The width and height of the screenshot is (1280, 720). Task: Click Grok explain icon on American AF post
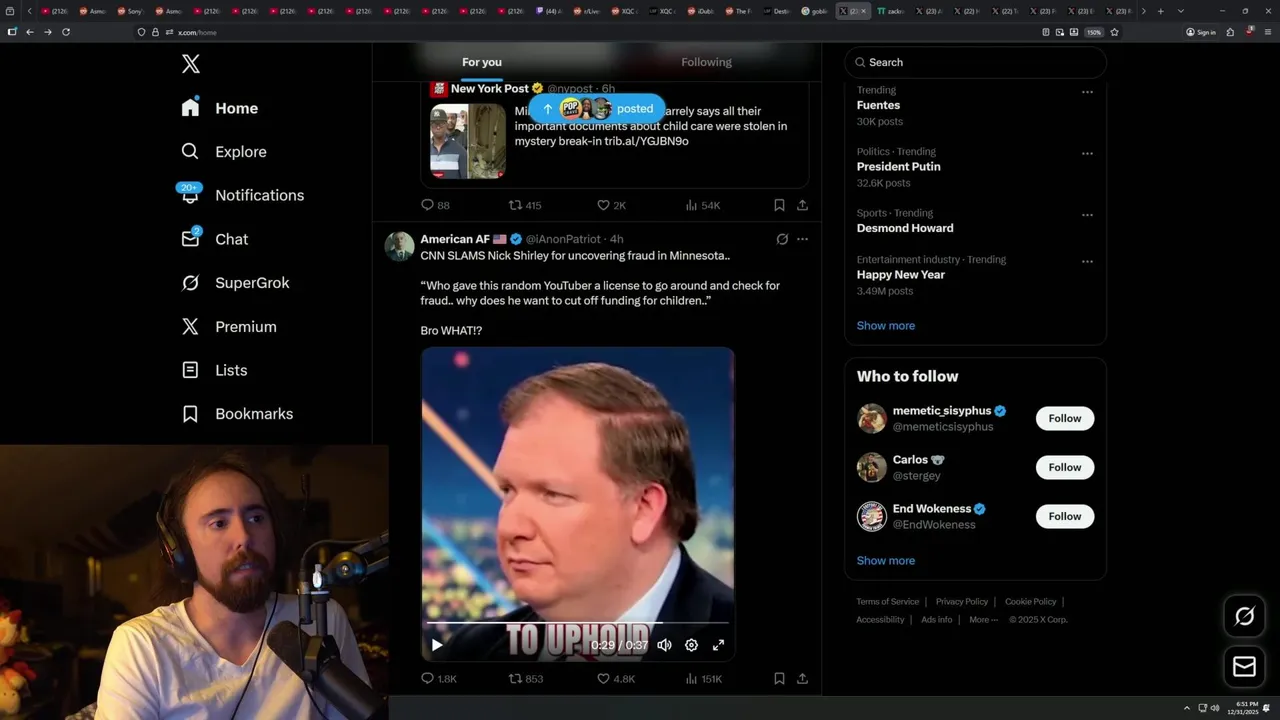[782, 239]
